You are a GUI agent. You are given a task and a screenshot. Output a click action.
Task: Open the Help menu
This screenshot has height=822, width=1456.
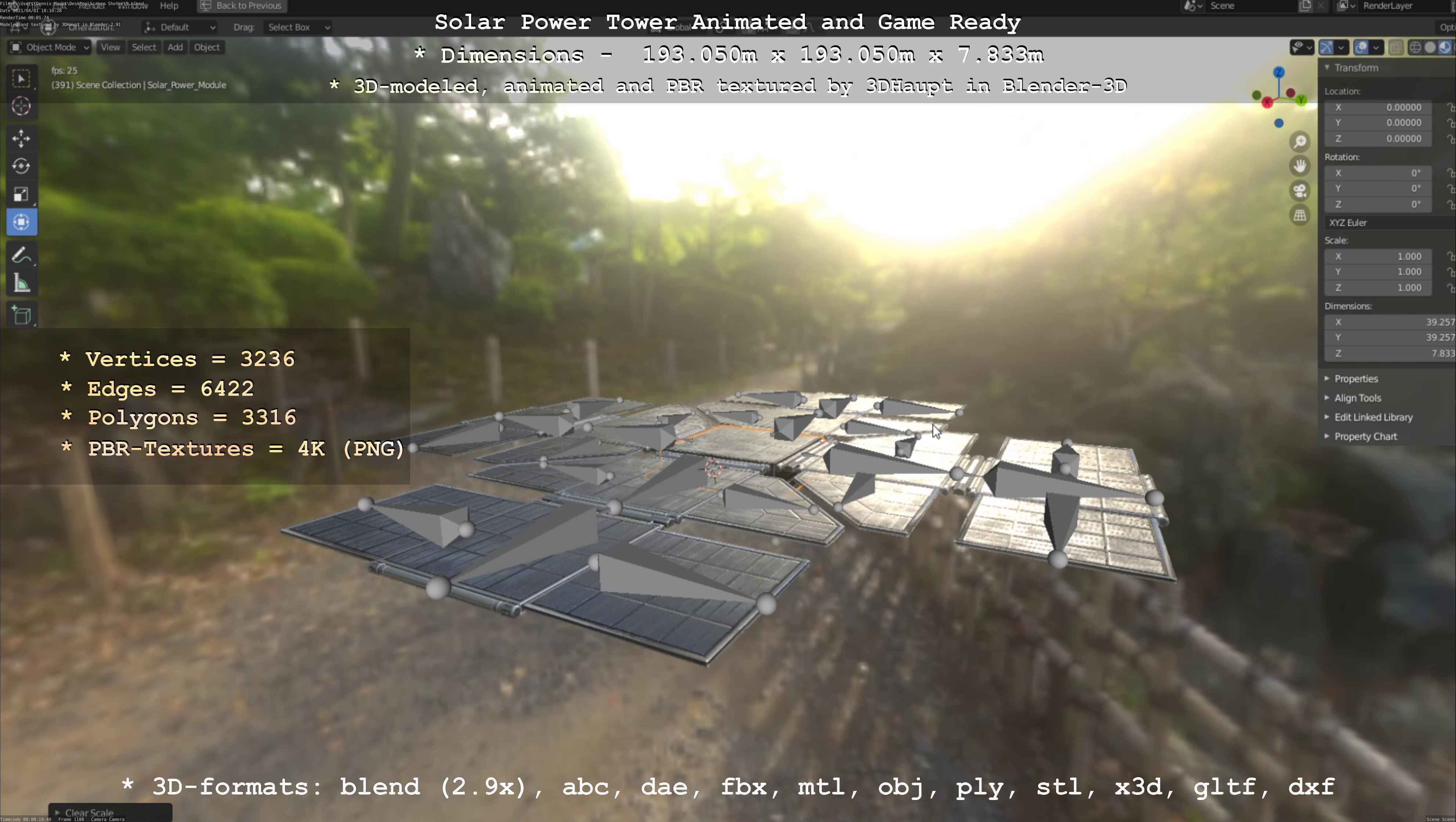[x=169, y=6]
